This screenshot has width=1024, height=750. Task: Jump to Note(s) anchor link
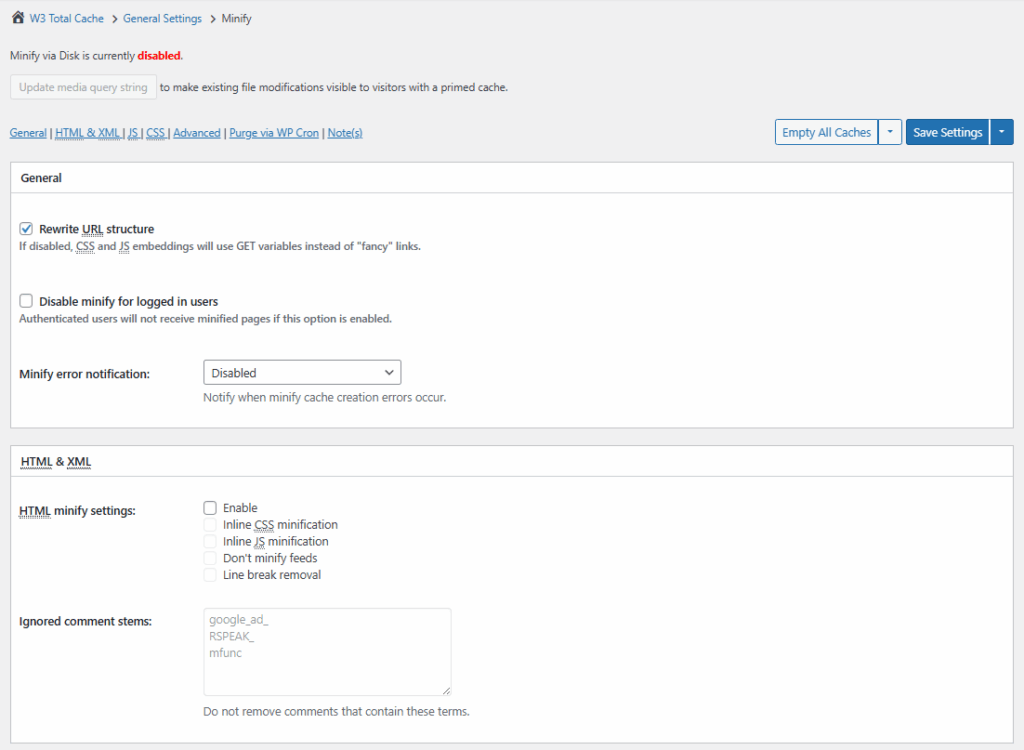point(345,133)
